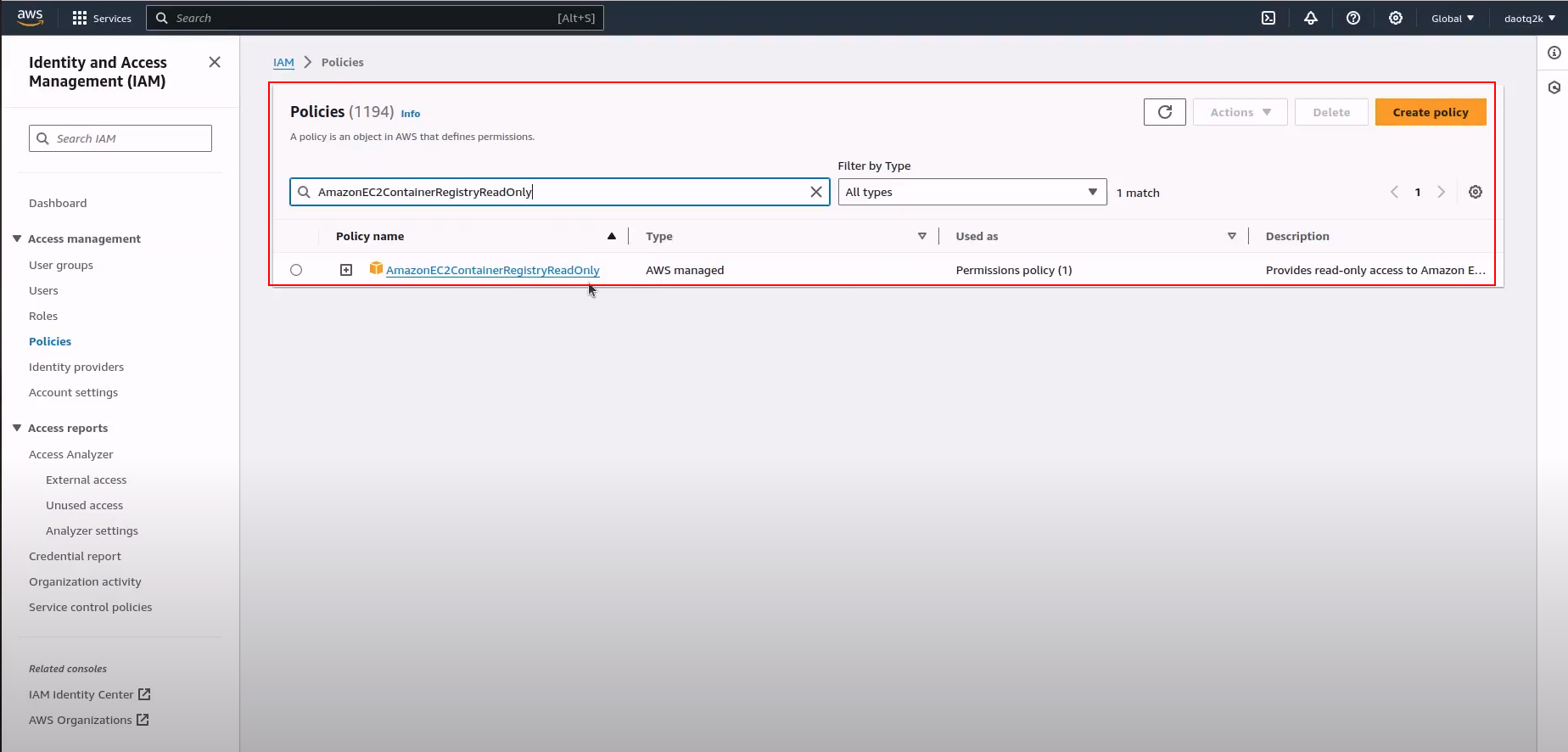Click the policy cube icon
Image resolution: width=1568 pixels, height=752 pixels.
tap(376, 268)
